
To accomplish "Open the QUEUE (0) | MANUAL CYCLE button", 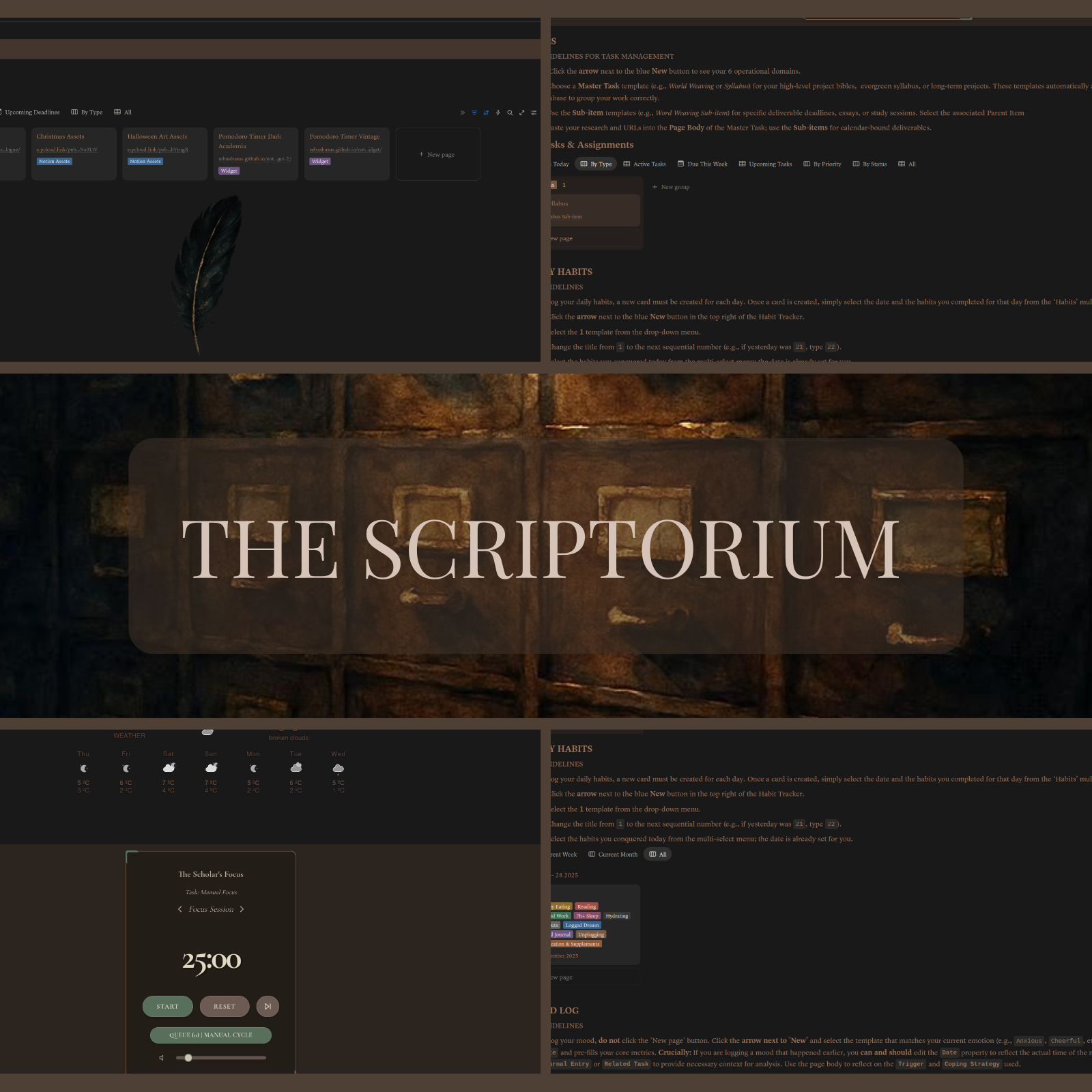I will click(x=211, y=1035).
